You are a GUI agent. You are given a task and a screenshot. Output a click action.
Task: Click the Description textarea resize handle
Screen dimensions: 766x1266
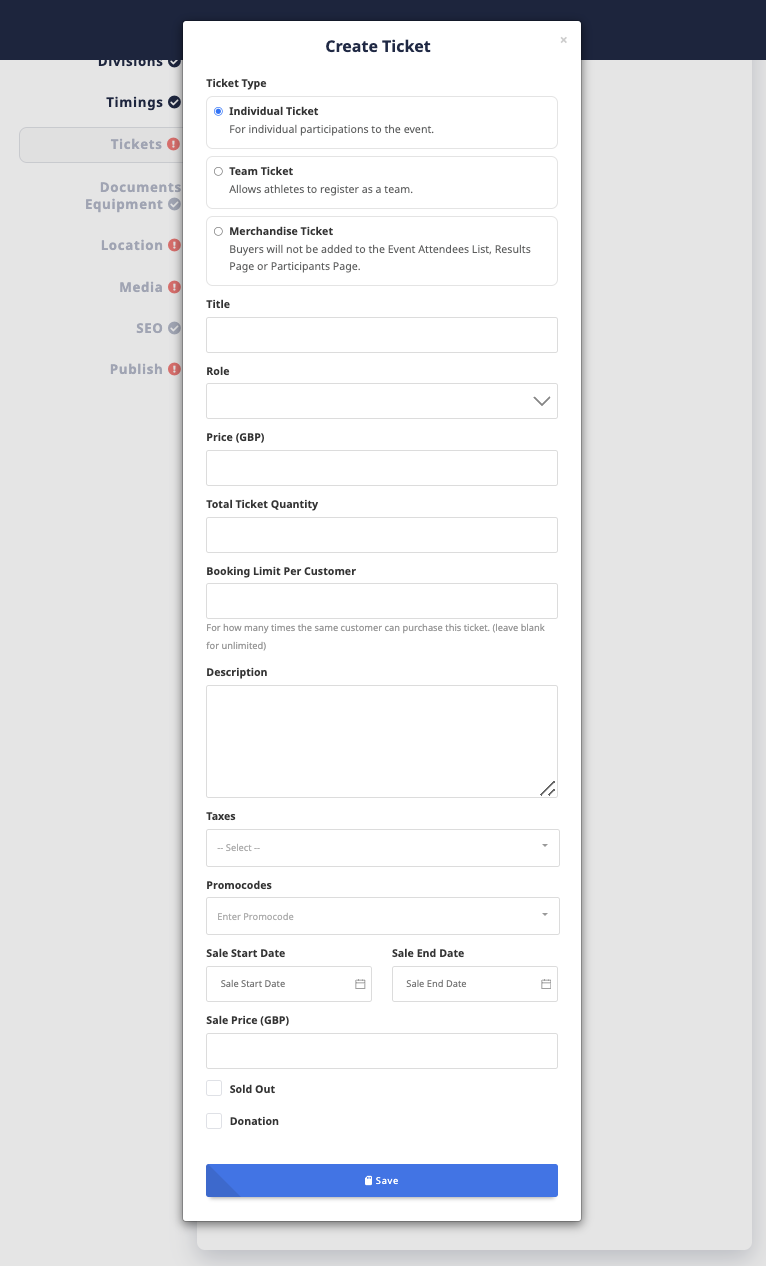coord(547,788)
